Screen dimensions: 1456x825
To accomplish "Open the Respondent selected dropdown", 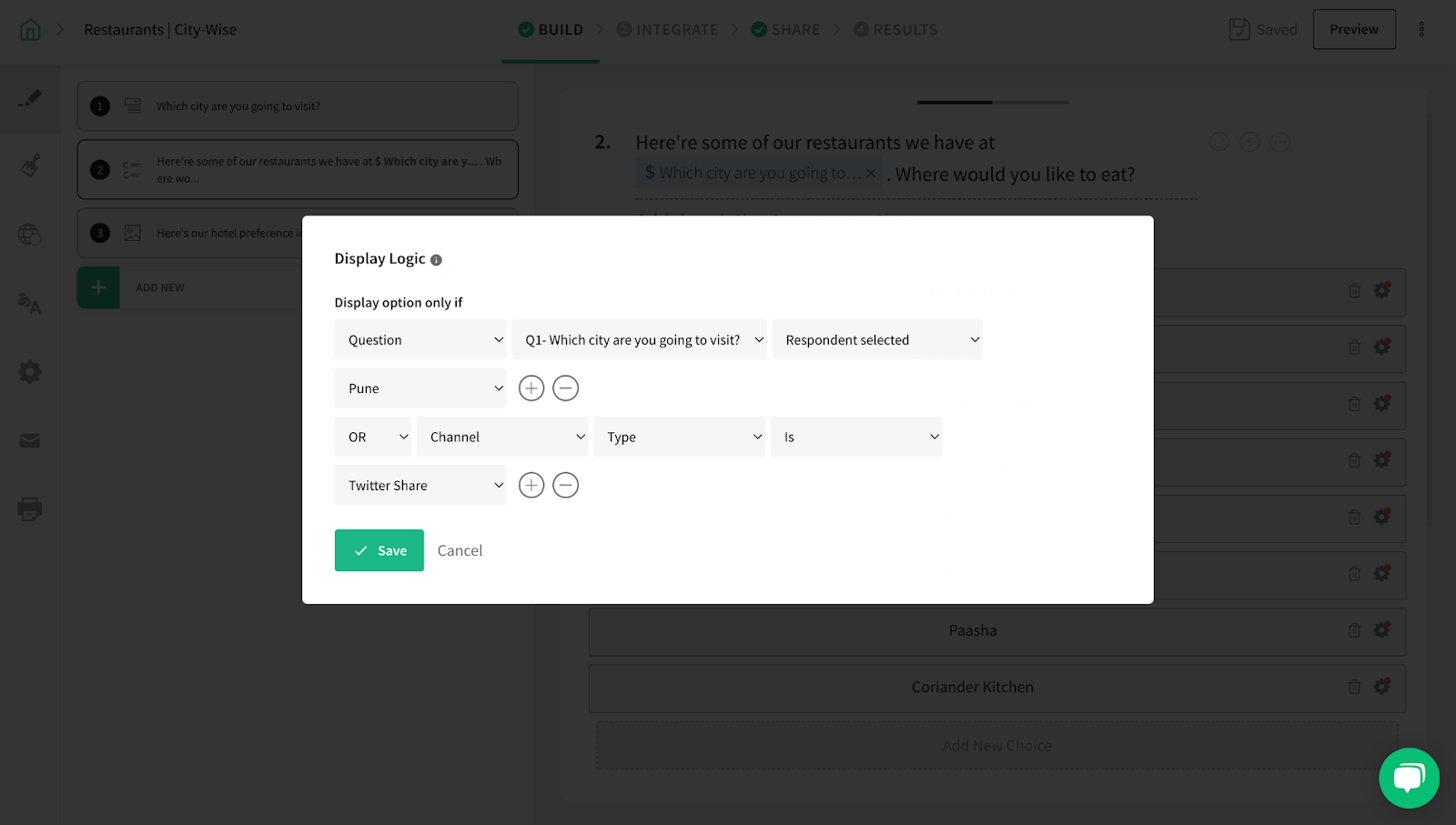I will coord(877,339).
